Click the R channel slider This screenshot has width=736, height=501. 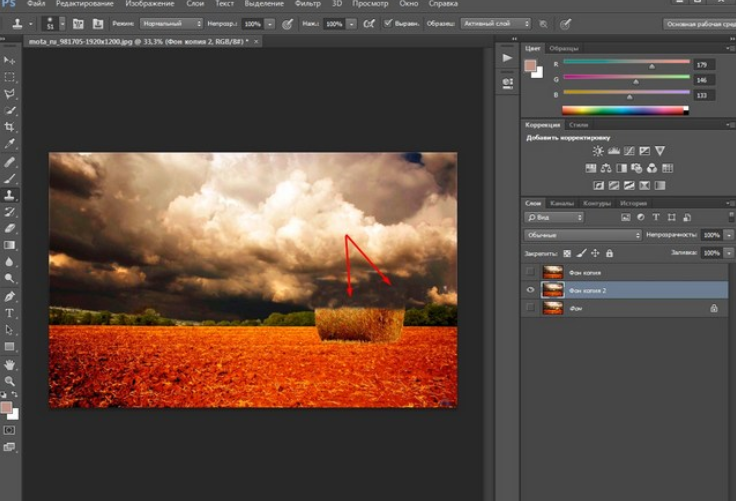coord(626,63)
